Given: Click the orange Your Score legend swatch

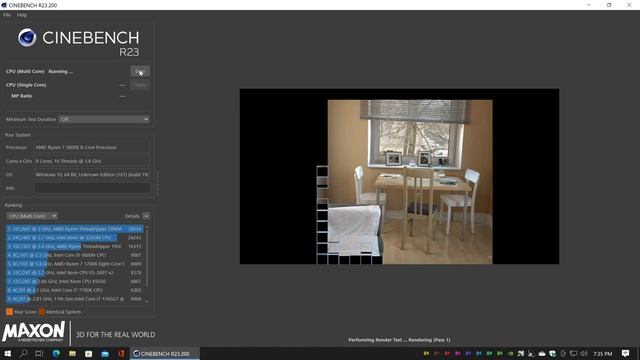Looking at the screenshot, I should [x=9, y=312].
